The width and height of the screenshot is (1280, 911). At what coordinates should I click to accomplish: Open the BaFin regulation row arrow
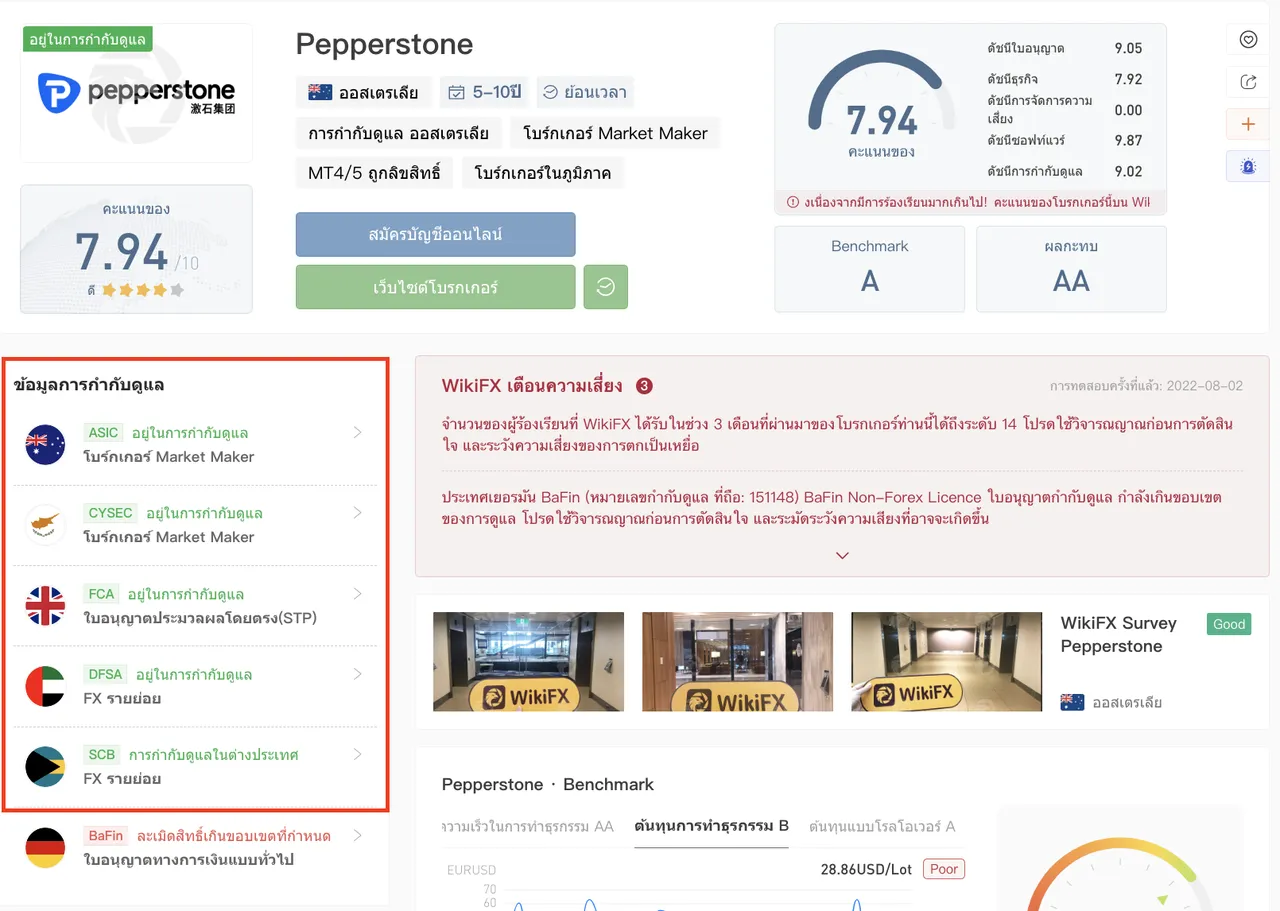coord(357,835)
